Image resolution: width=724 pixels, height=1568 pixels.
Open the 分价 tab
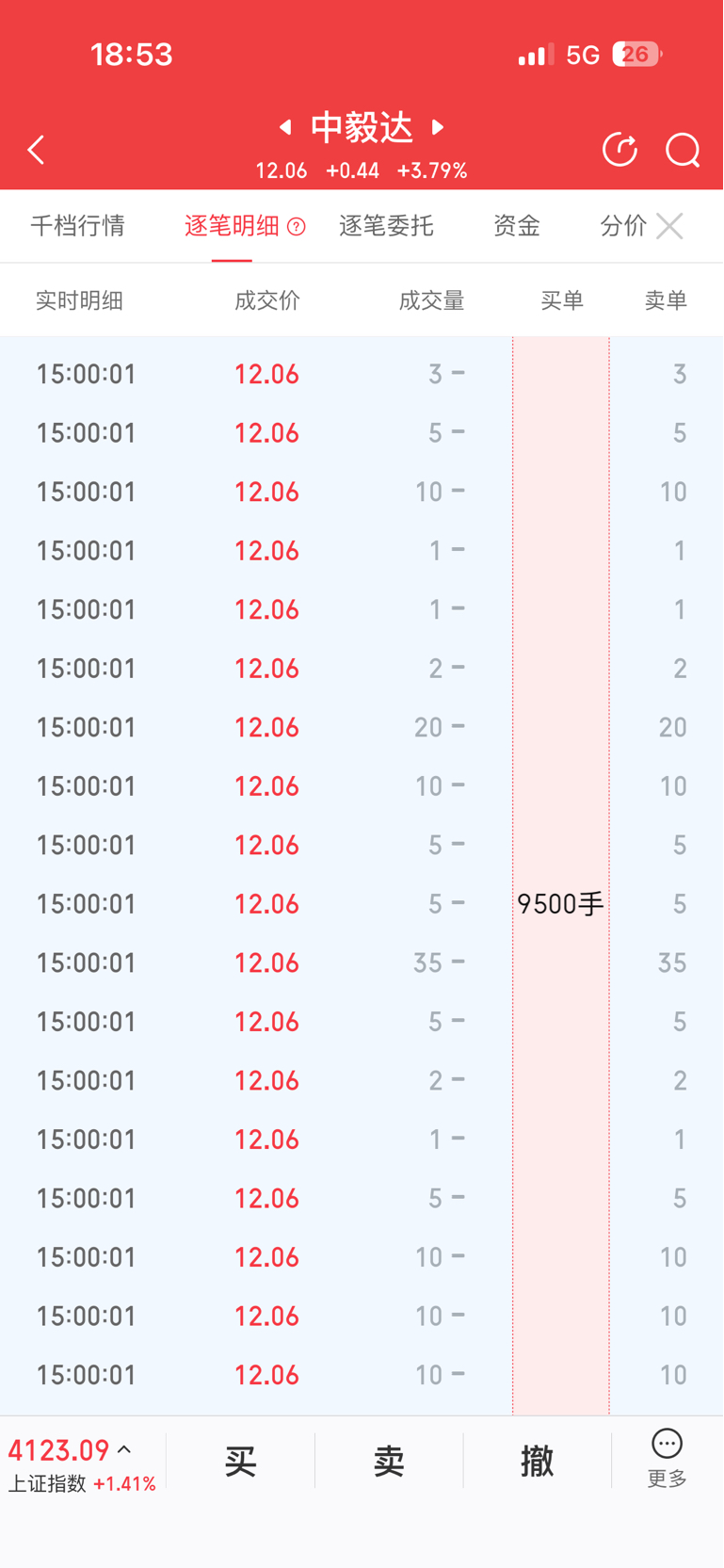click(x=623, y=226)
